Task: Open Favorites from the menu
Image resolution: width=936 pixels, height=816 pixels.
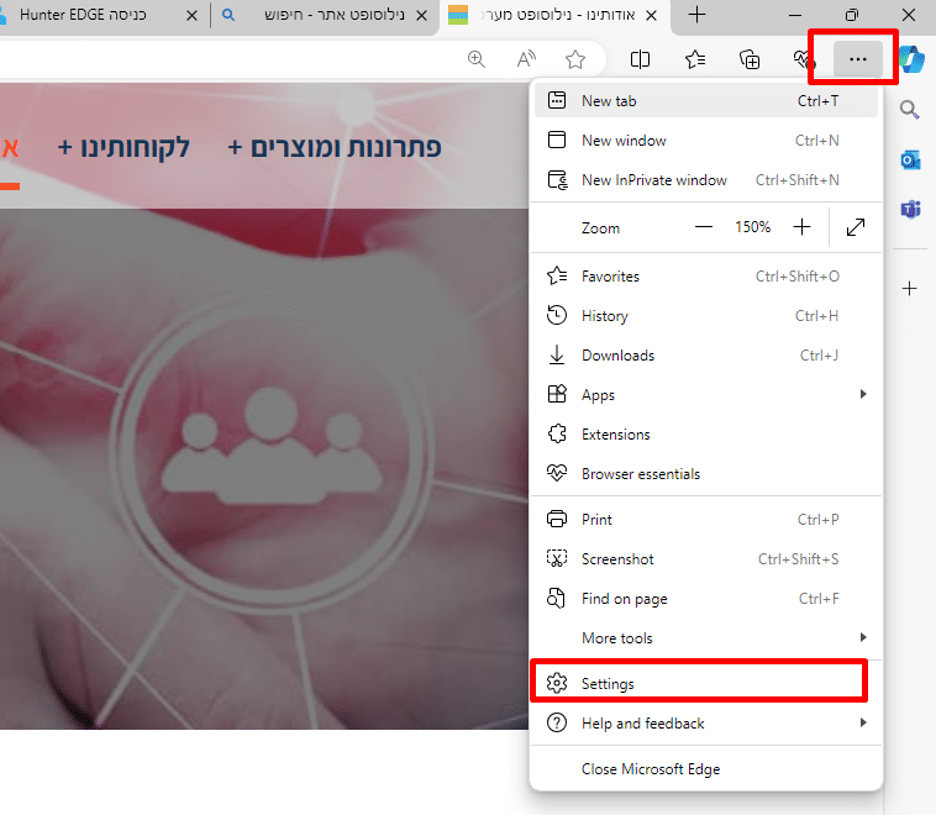Action: pyautogui.click(x=706, y=276)
